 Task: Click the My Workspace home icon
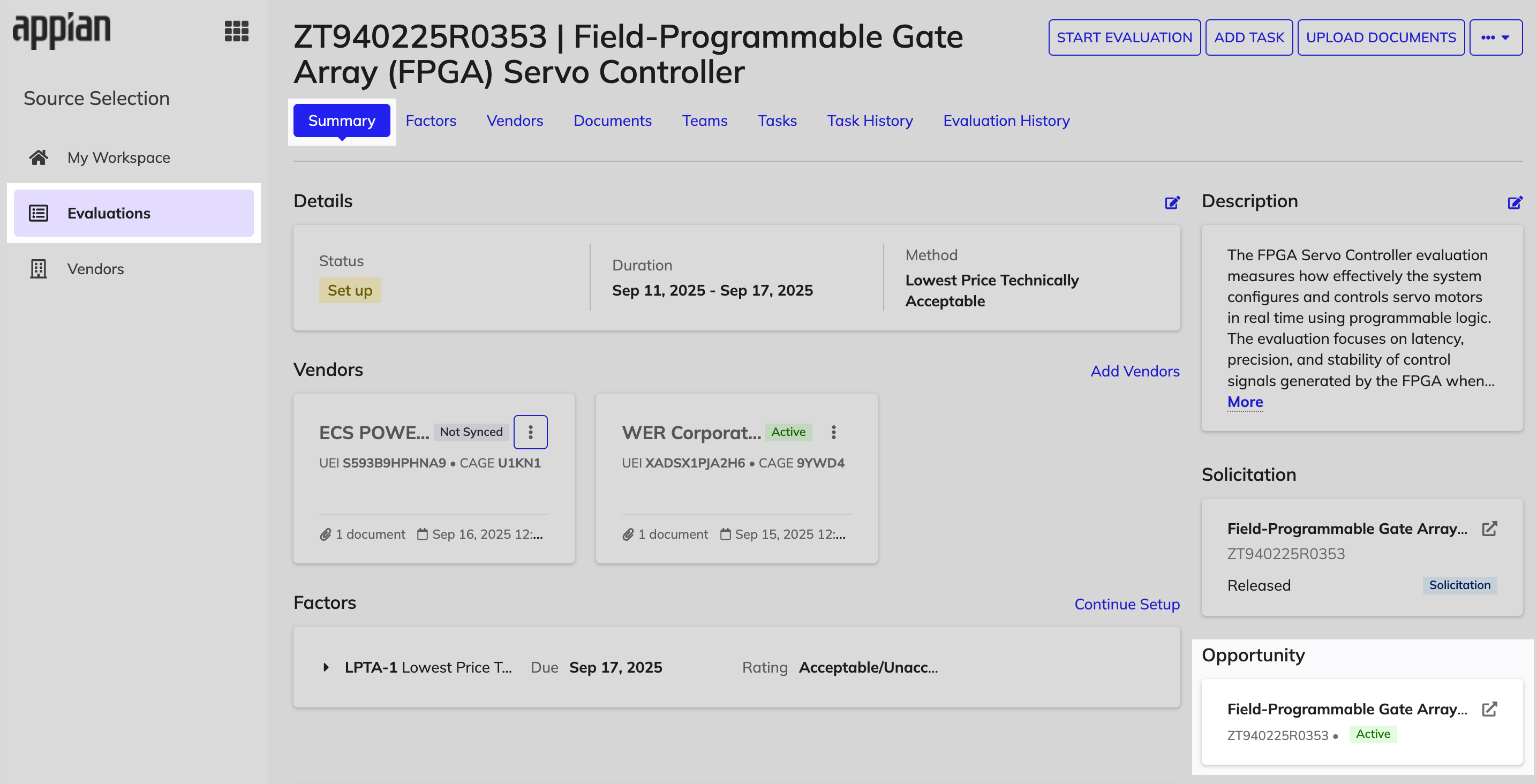[39, 157]
